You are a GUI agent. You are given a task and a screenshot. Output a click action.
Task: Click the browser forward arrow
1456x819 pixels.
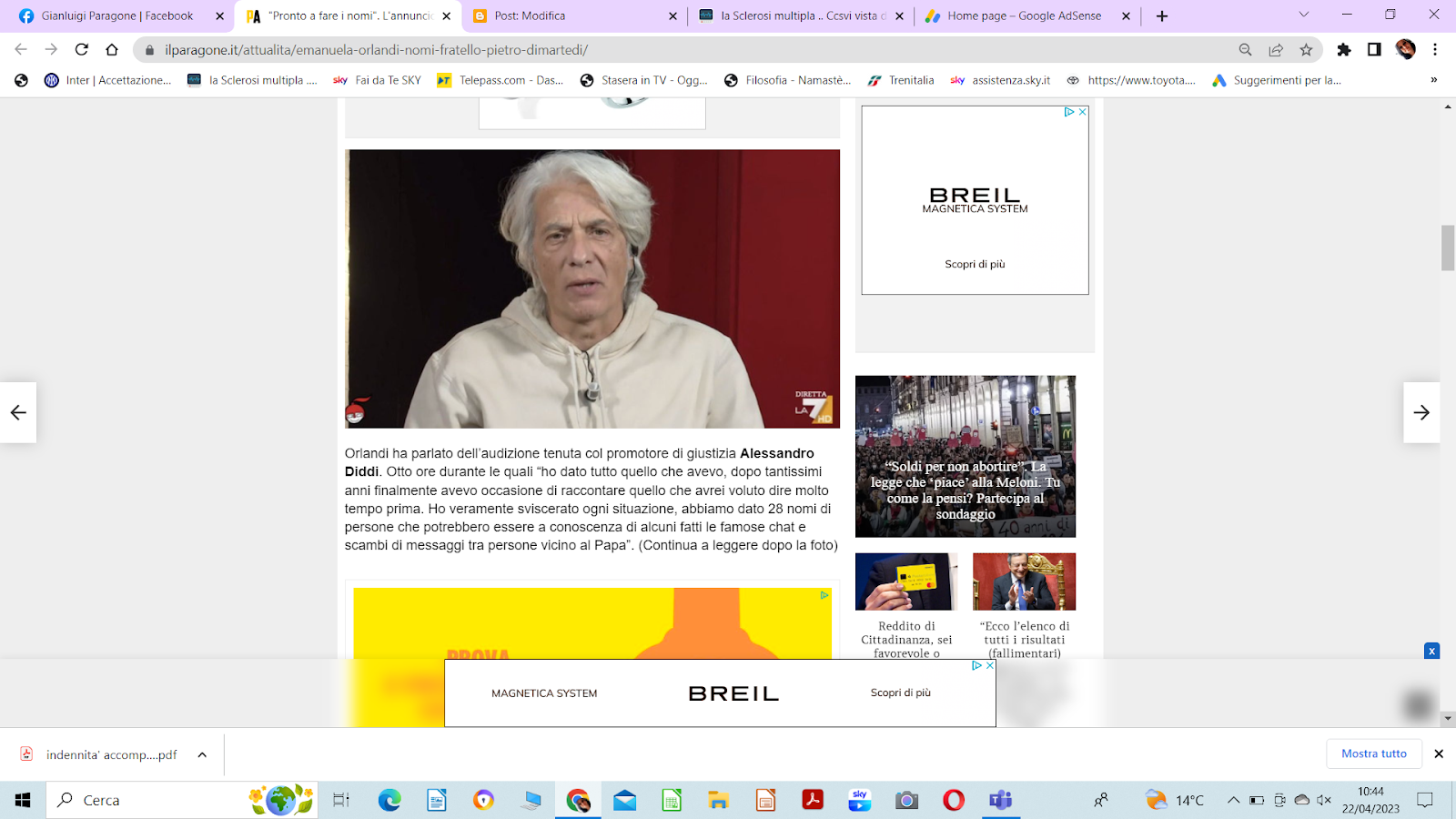[x=51, y=50]
